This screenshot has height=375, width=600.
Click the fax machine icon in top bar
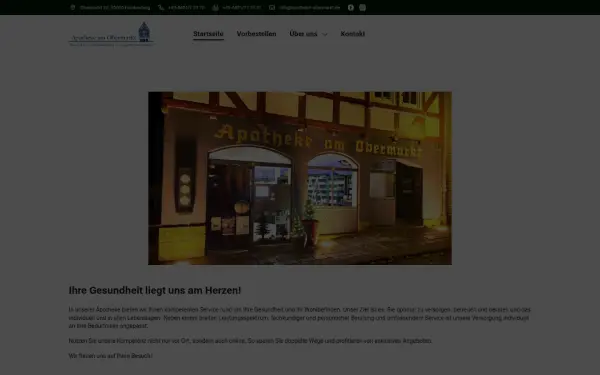215,7
